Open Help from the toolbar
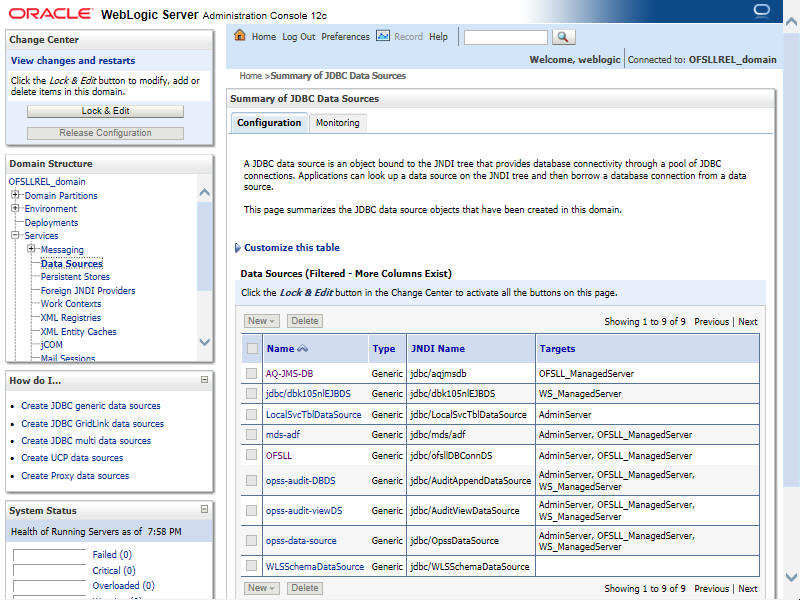This screenshot has height=600, width=800. [x=438, y=37]
